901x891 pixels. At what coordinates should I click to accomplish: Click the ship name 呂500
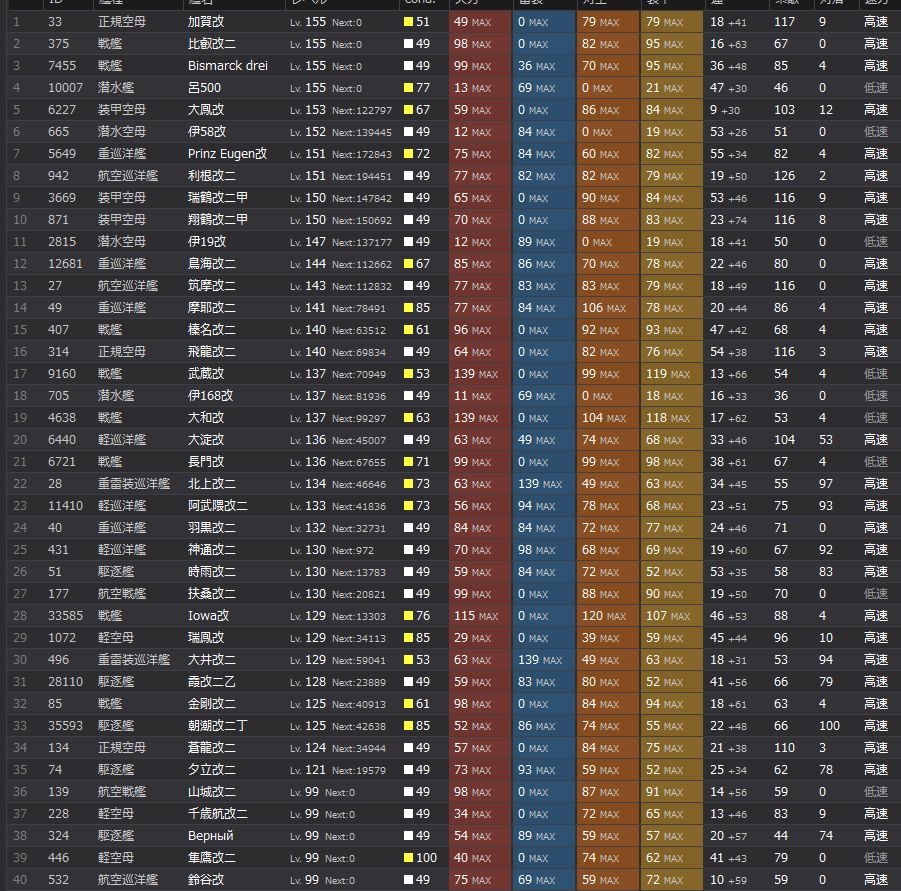(204, 88)
